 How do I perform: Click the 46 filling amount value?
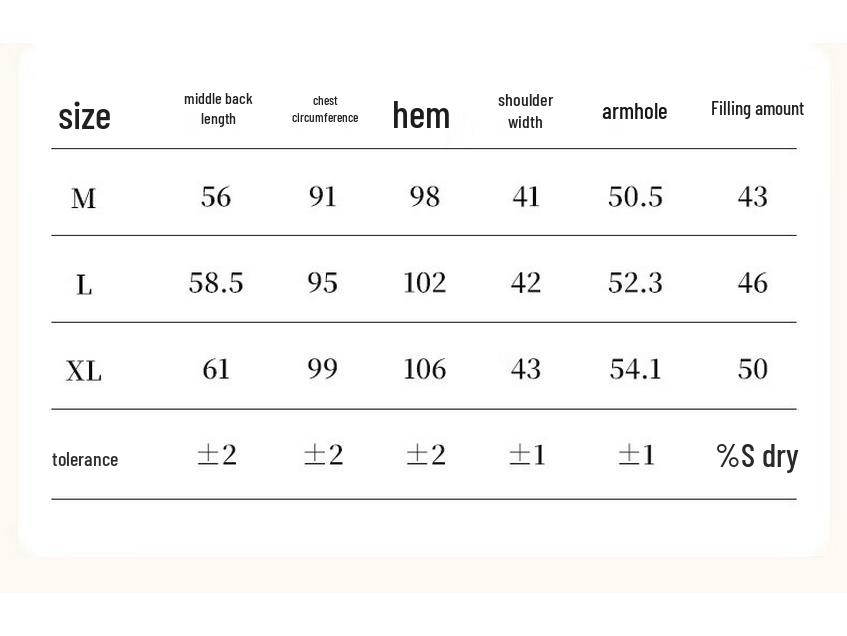click(x=752, y=284)
